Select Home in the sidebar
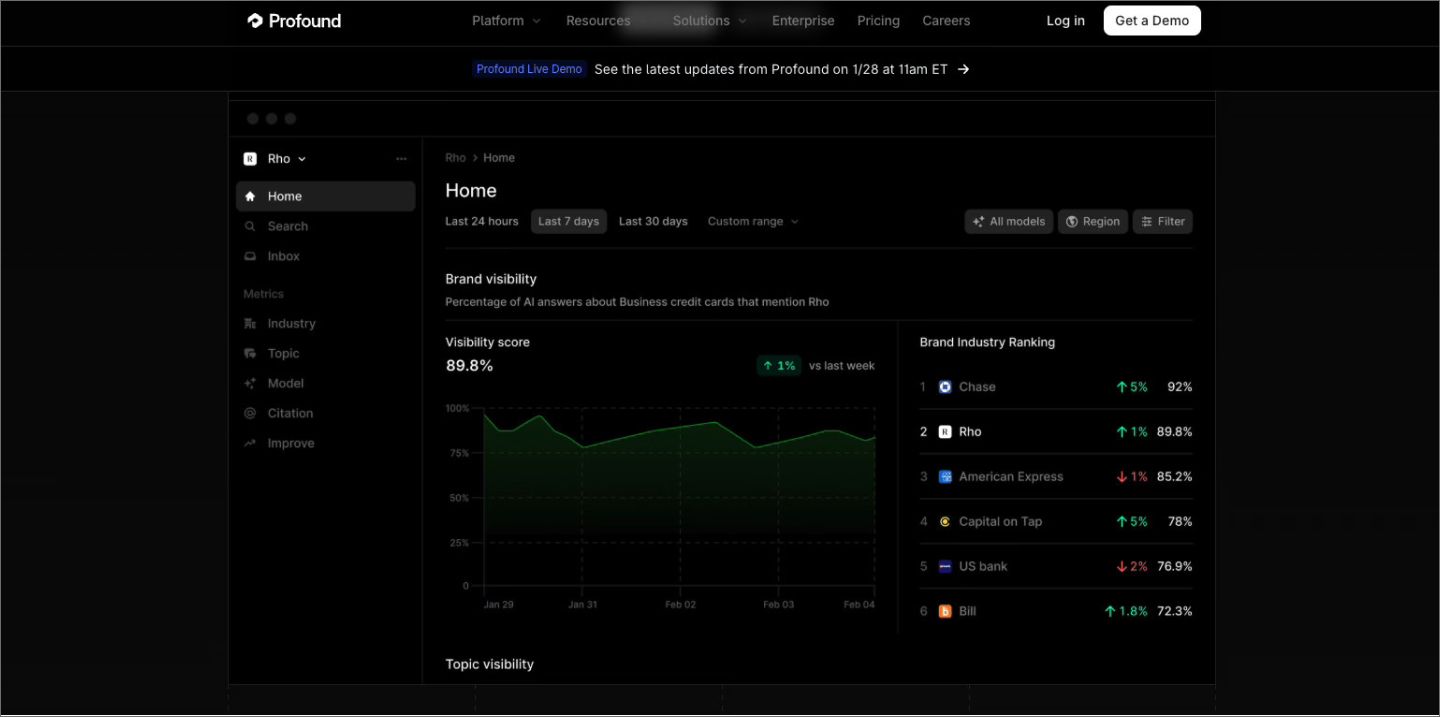This screenshot has width=1440, height=717. click(x=325, y=196)
